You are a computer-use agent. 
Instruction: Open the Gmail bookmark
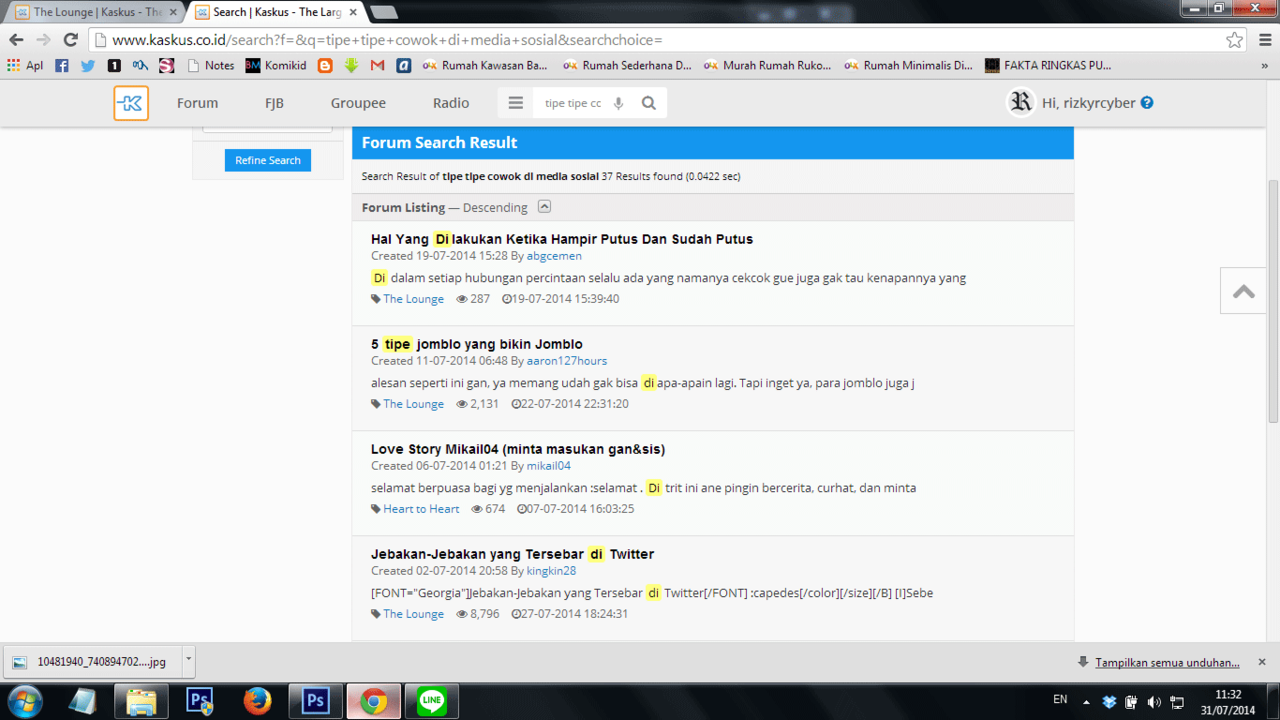(x=377, y=65)
